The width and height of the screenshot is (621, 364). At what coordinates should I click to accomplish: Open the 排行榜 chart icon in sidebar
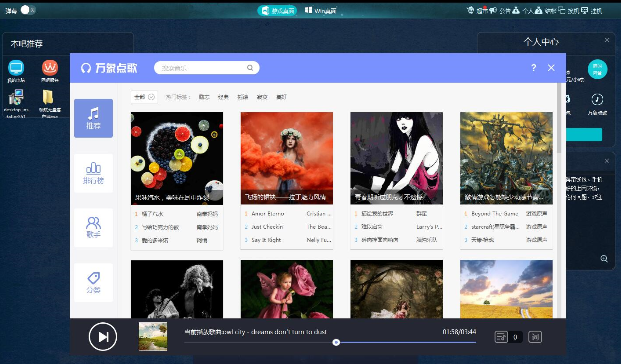pyautogui.click(x=93, y=173)
